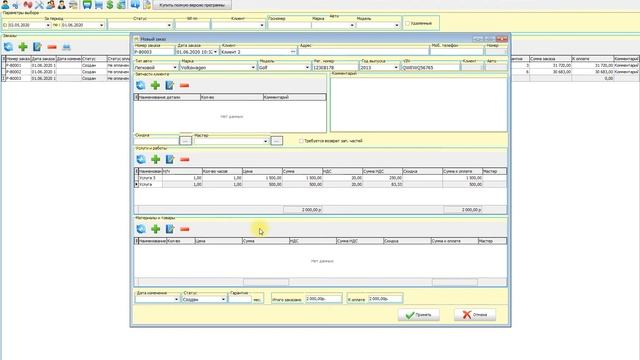Screen dimensions: 640x360
Task: Delete the selected service with the red minus
Action: point(184,159)
